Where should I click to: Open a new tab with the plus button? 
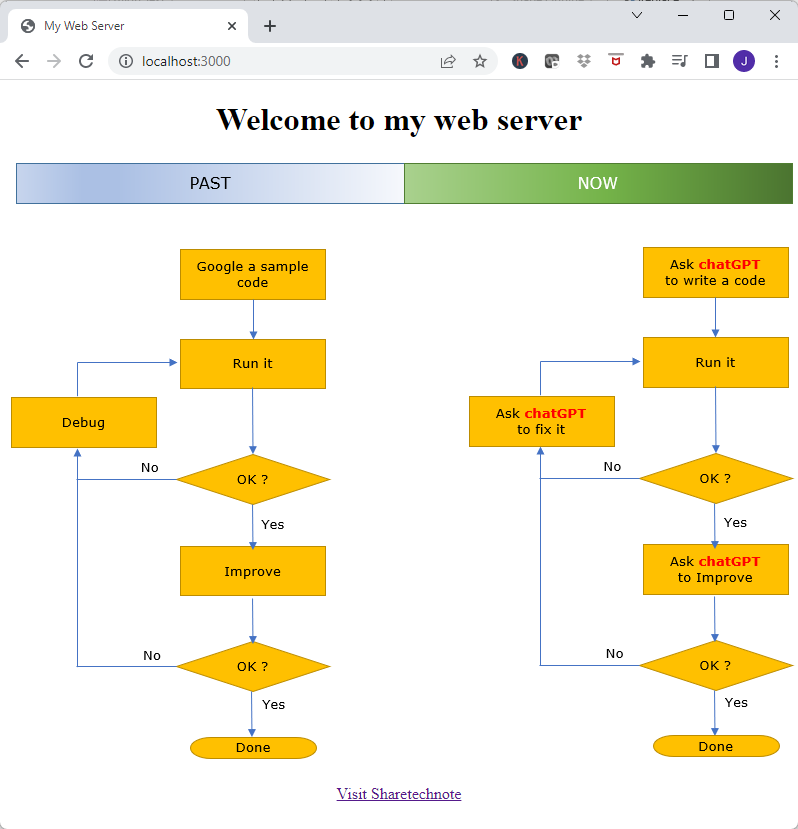click(x=270, y=26)
